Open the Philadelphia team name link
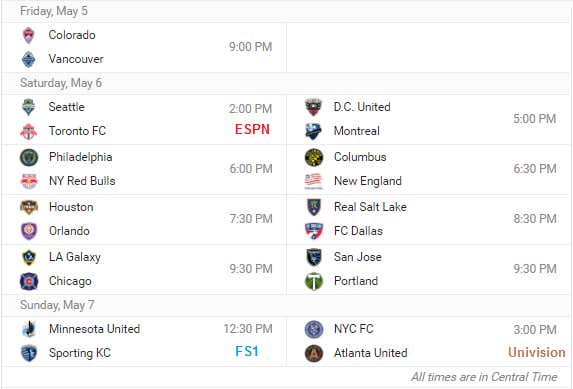 tap(80, 157)
